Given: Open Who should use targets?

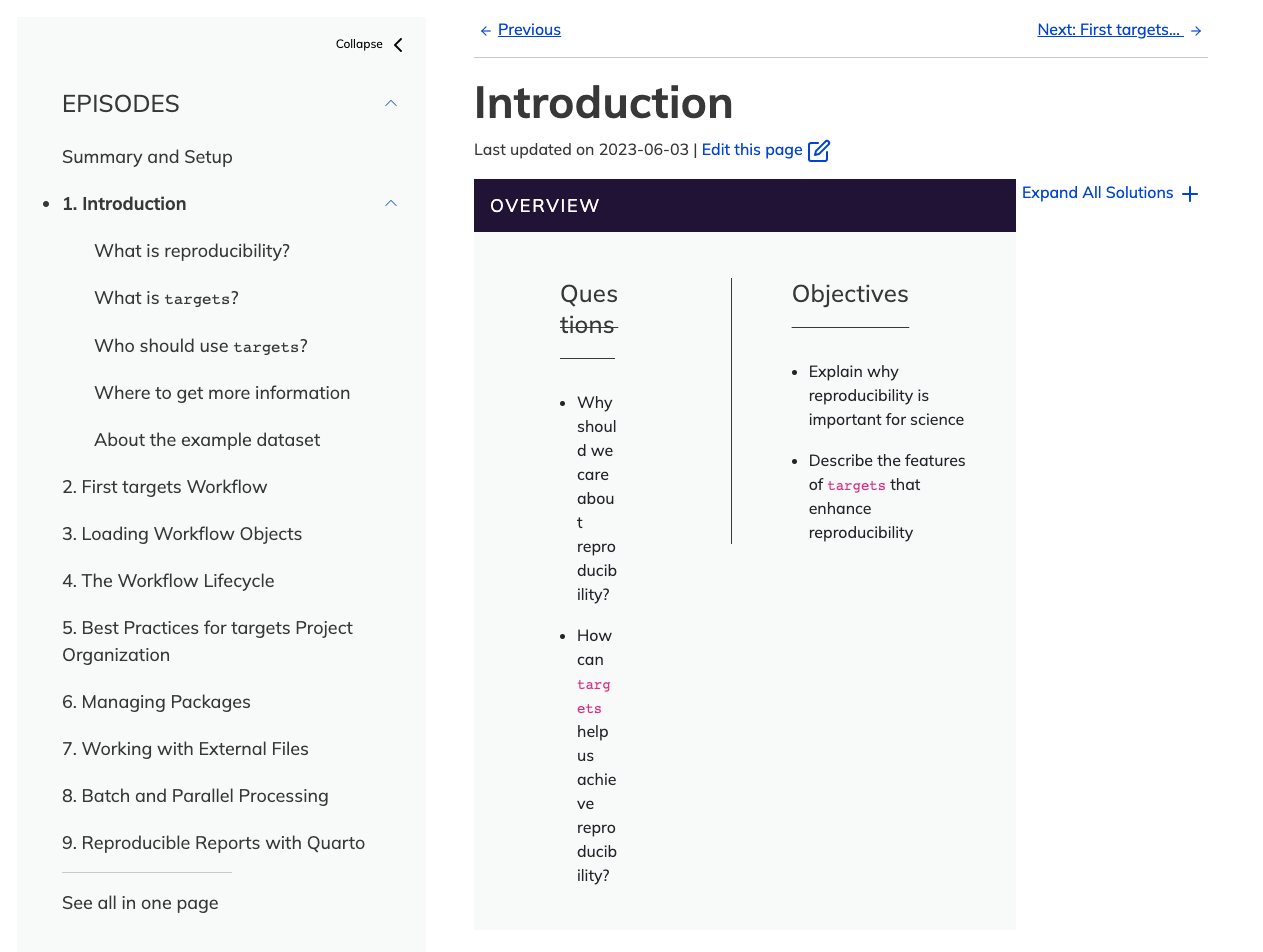Looking at the screenshot, I should pos(200,344).
